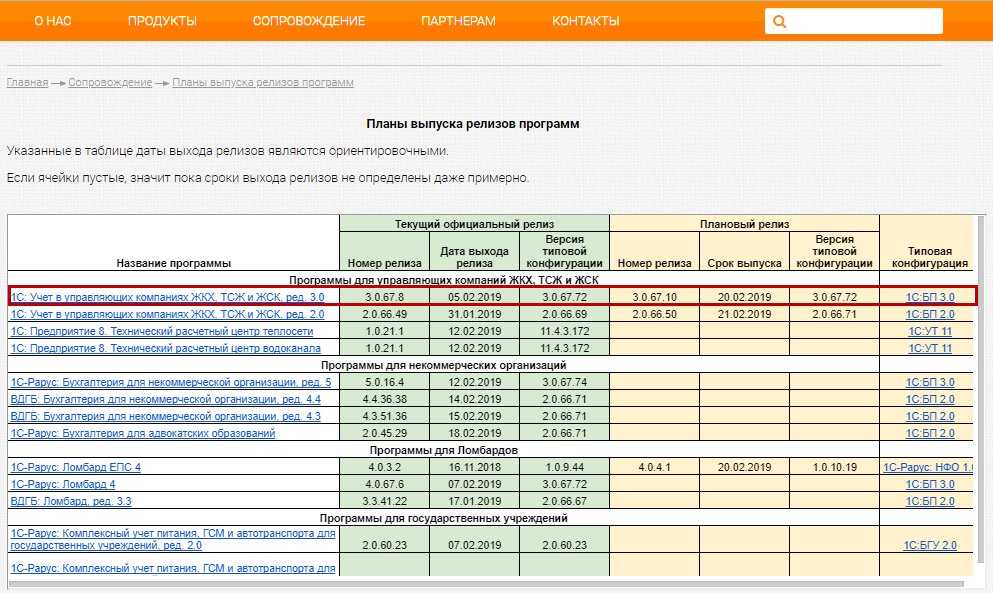Click the Сопровождение breadcrumb link

tap(110, 82)
